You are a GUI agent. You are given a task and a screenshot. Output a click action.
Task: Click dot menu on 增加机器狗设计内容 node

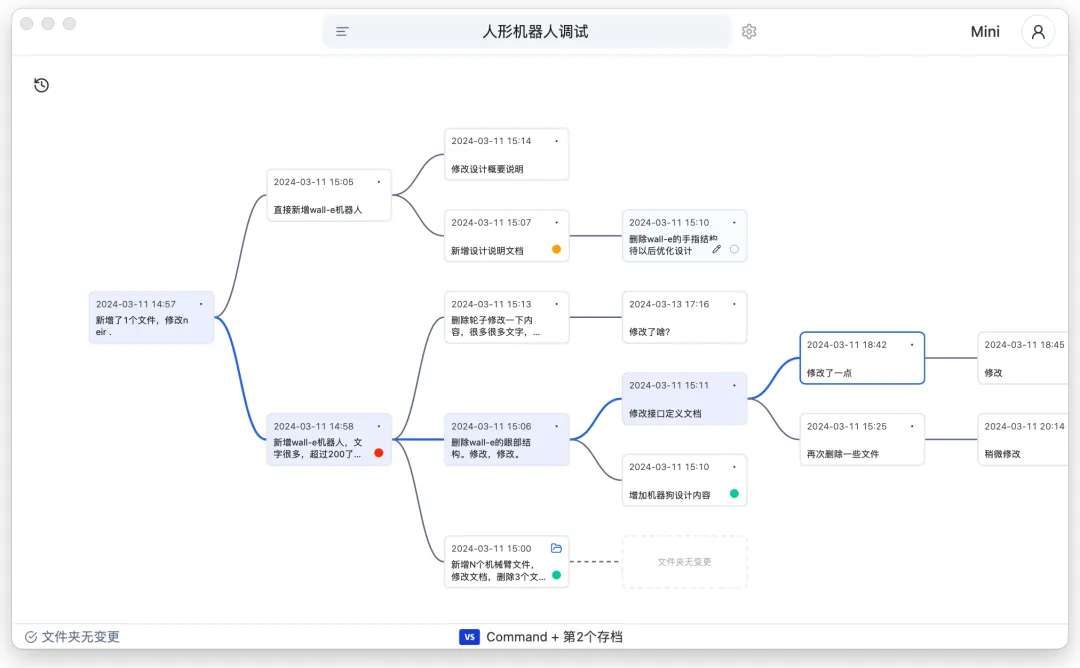pos(734,467)
